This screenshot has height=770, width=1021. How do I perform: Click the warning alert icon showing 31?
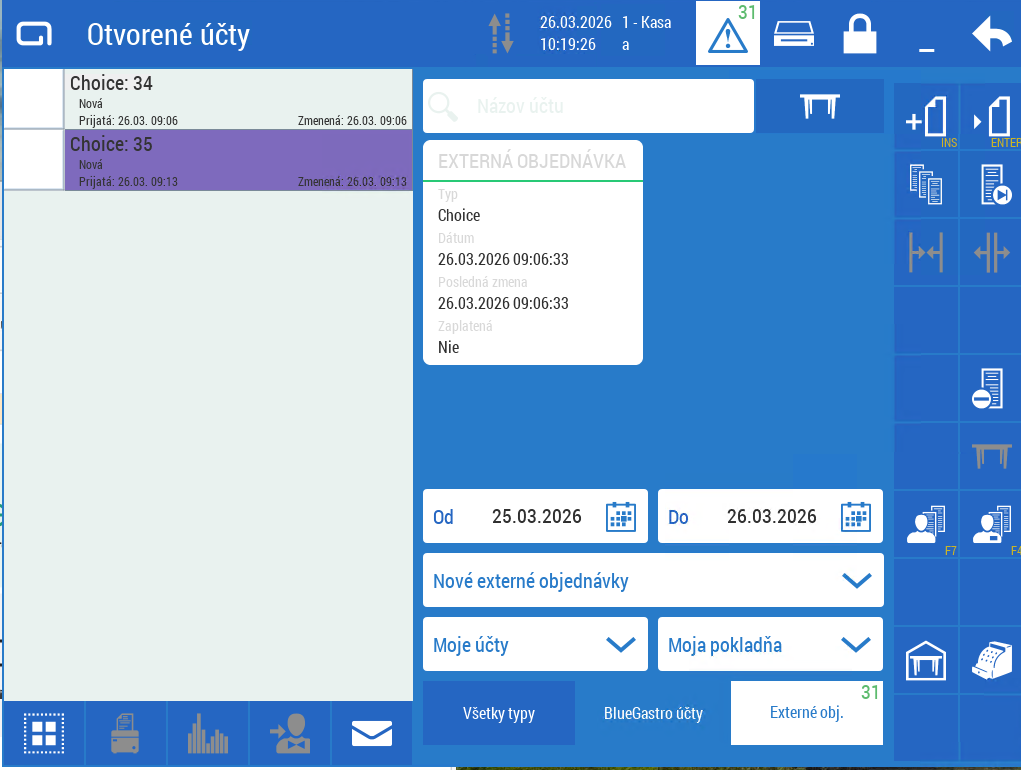coord(727,34)
